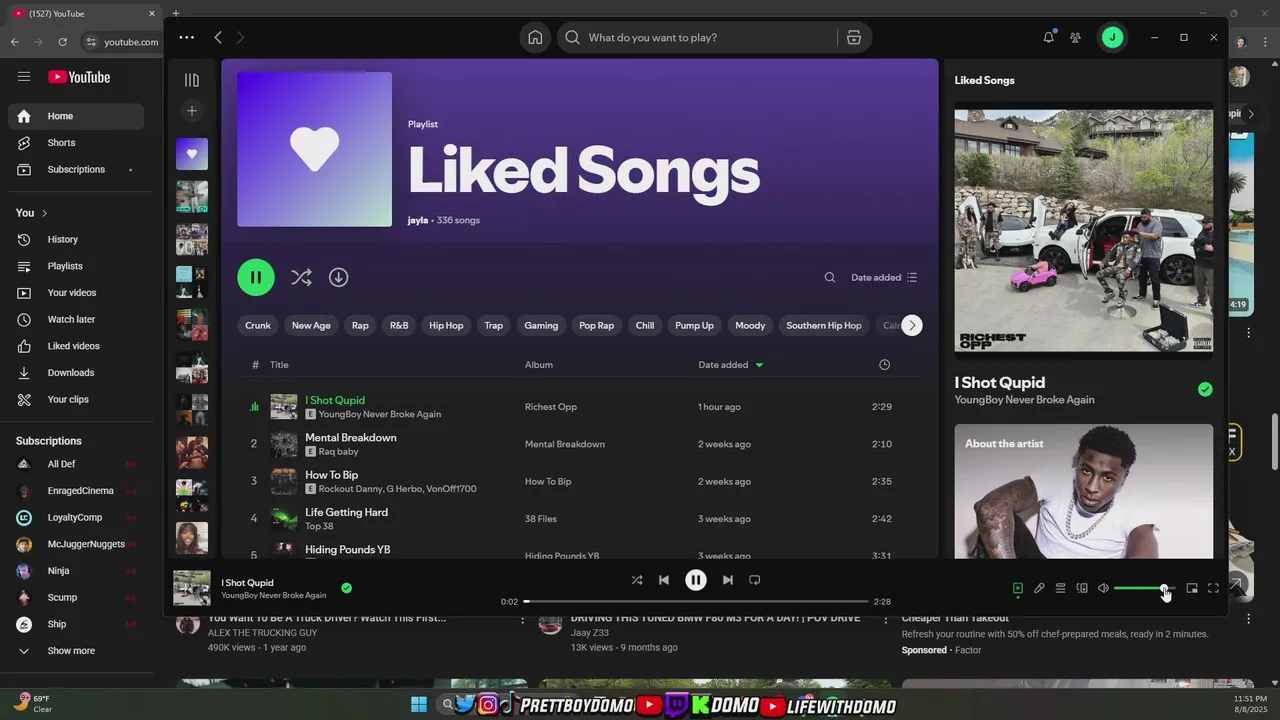Open YouTube hamburger menu
The height and width of the screenshot is (720, 1280).
coord(24,77)
